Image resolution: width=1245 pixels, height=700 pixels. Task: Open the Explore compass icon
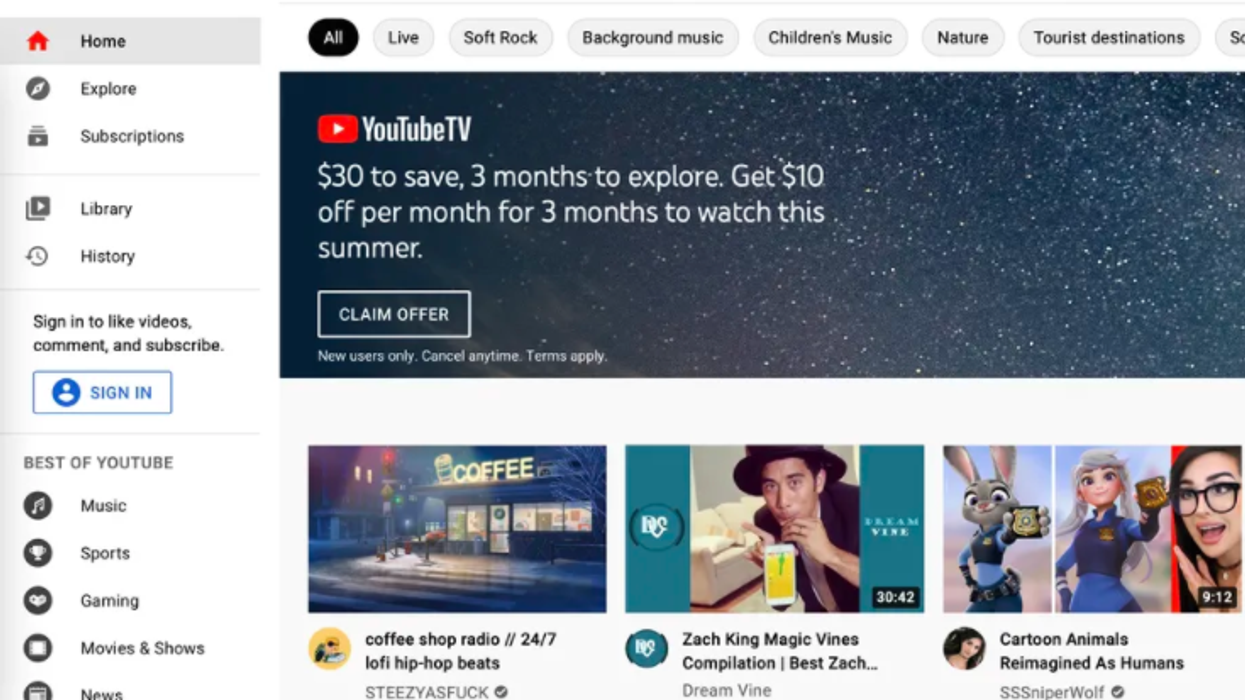[38, 89]
